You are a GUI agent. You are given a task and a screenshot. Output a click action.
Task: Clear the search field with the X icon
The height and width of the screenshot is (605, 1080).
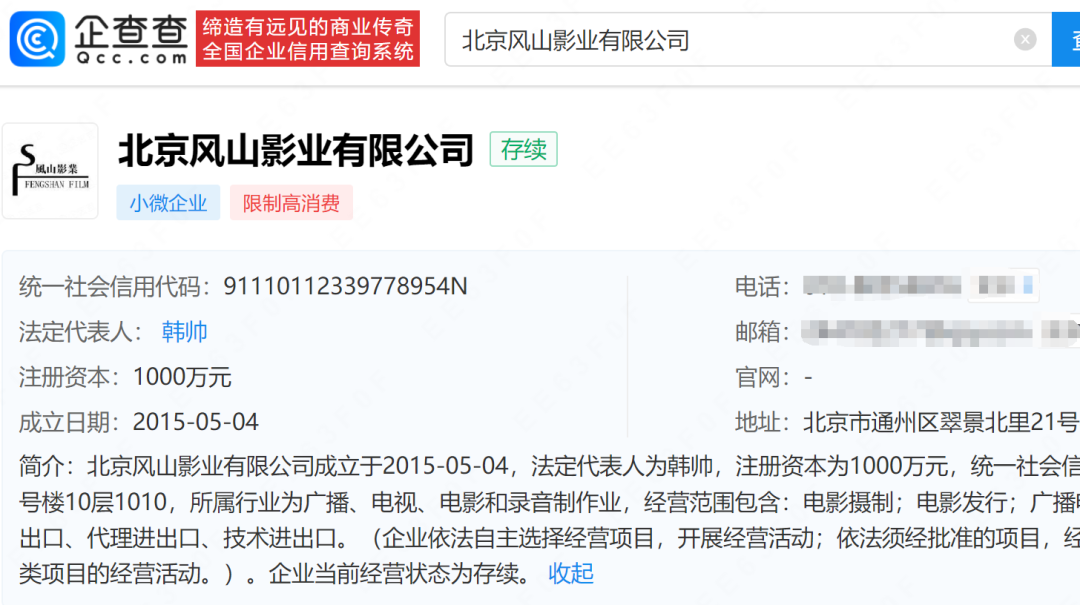point(1025,39)
